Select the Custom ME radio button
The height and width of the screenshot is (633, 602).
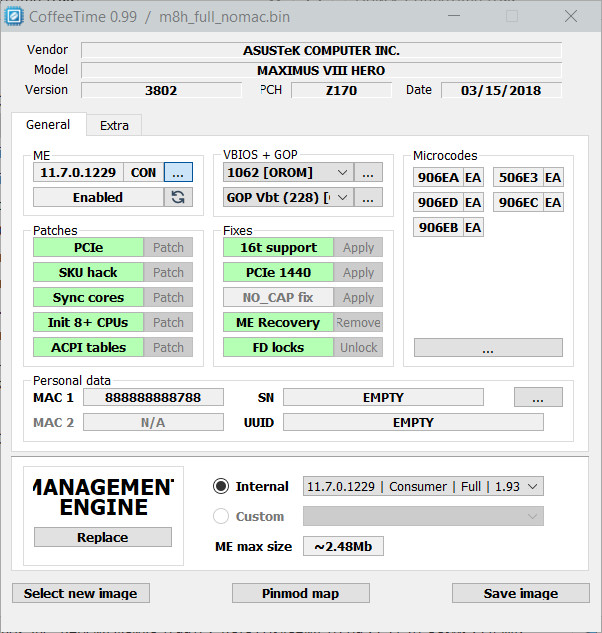[x=221, y=516]
